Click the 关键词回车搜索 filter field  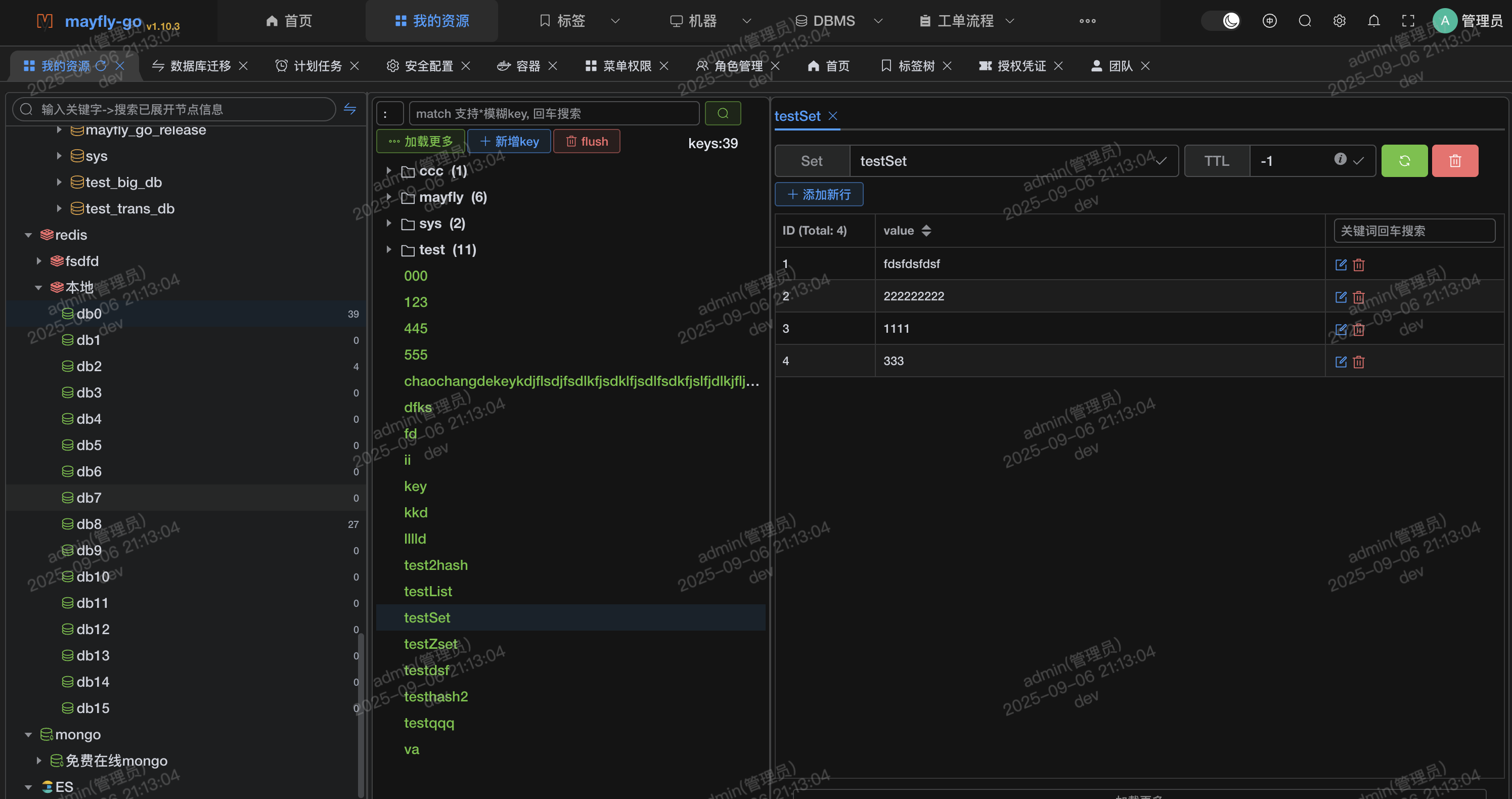(1414, 231)
